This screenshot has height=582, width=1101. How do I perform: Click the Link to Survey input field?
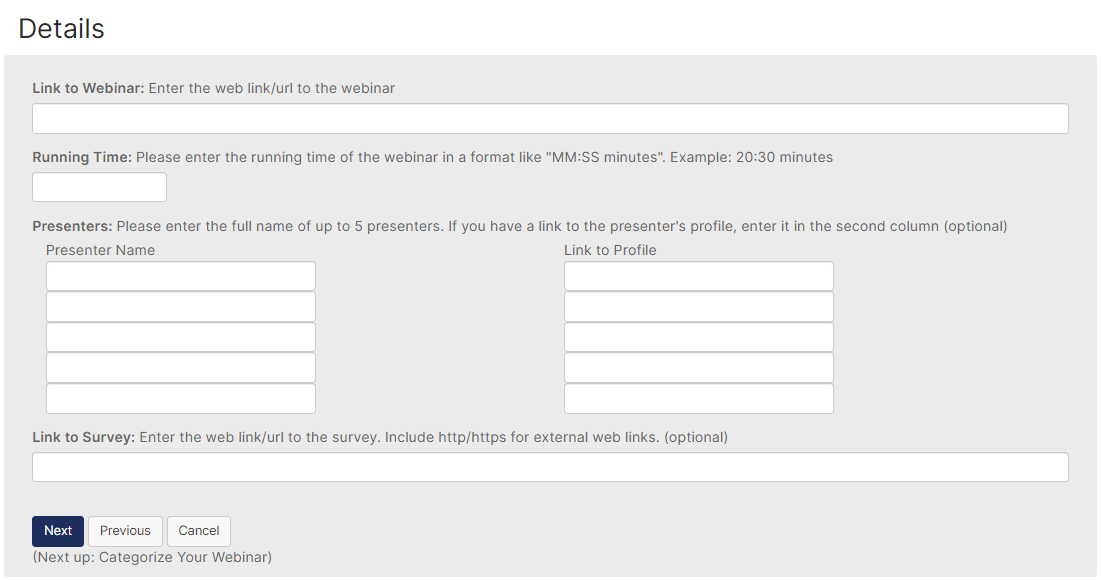(x=550, y=467)
